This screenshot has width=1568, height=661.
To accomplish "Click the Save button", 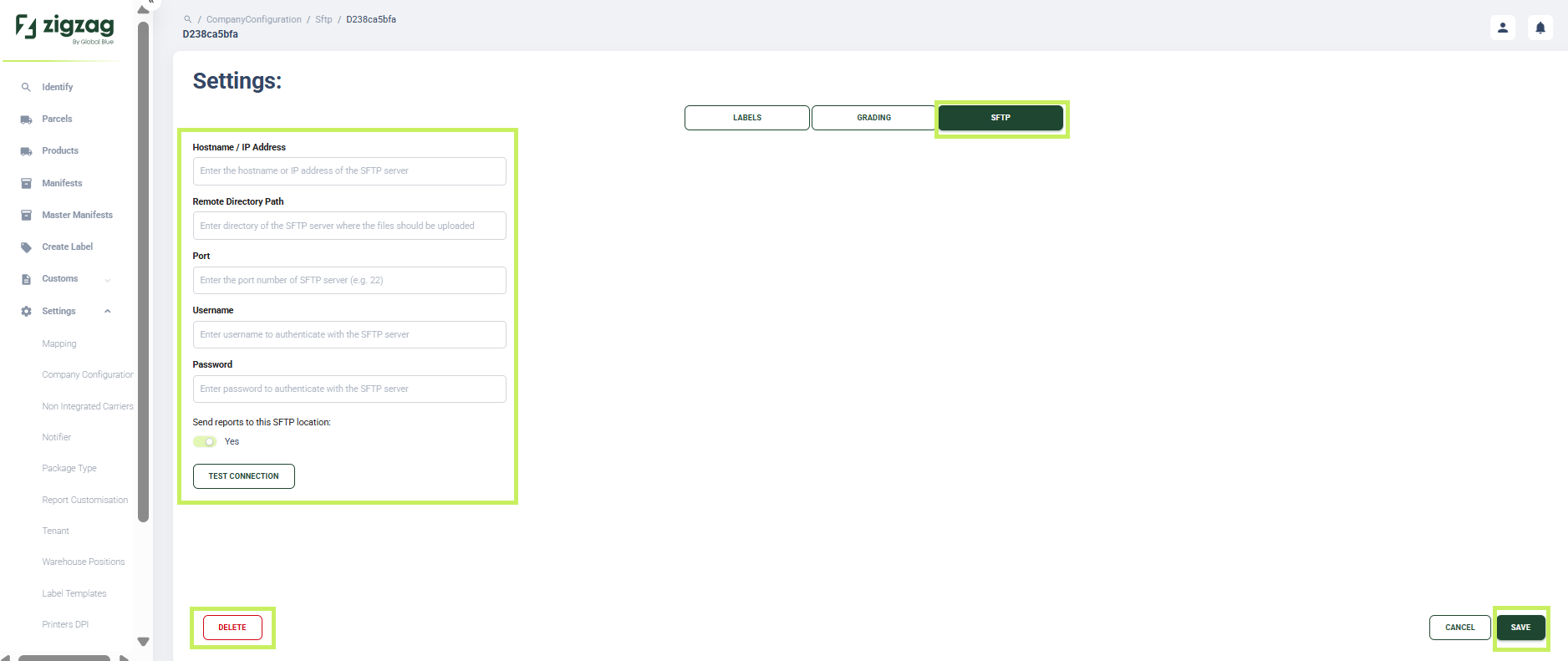I will 1521,628.
